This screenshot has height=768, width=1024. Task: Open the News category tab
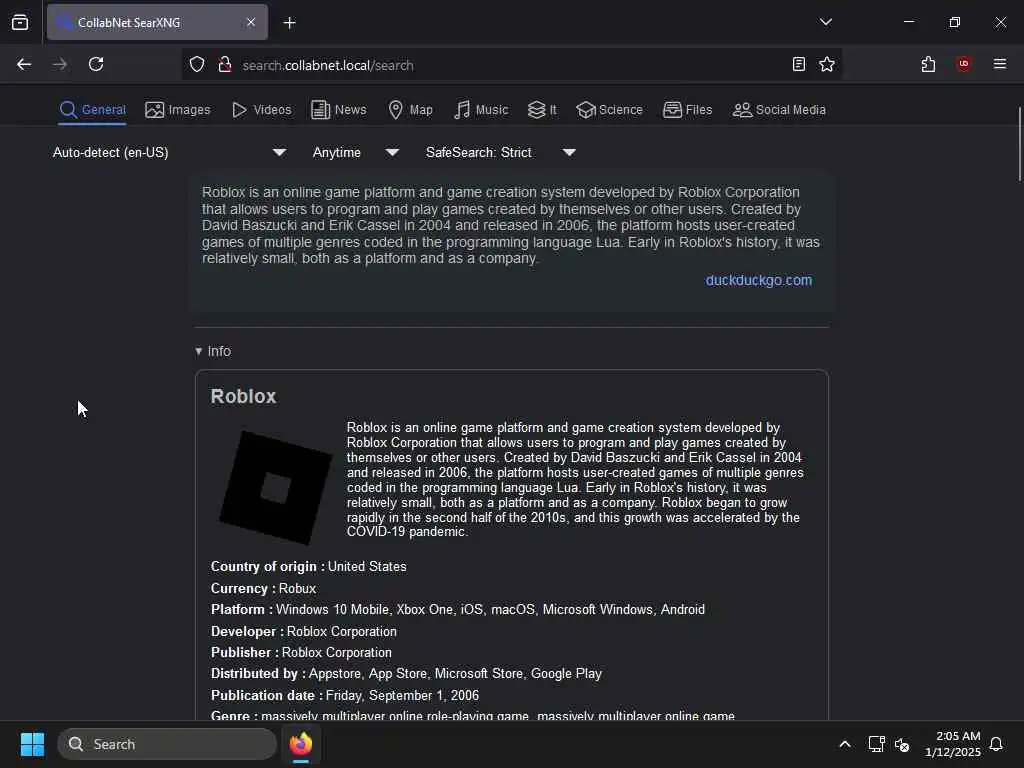pos(338,110)
